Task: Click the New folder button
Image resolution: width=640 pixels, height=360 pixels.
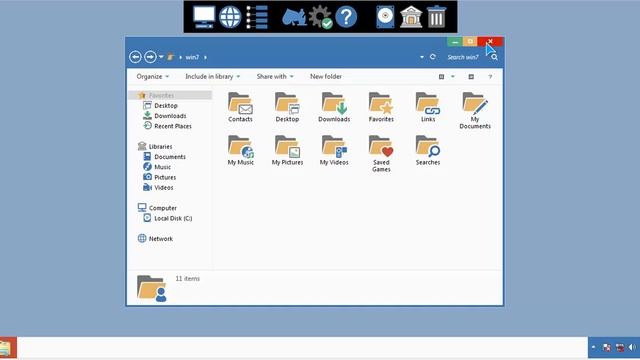Action: point(326,76)
